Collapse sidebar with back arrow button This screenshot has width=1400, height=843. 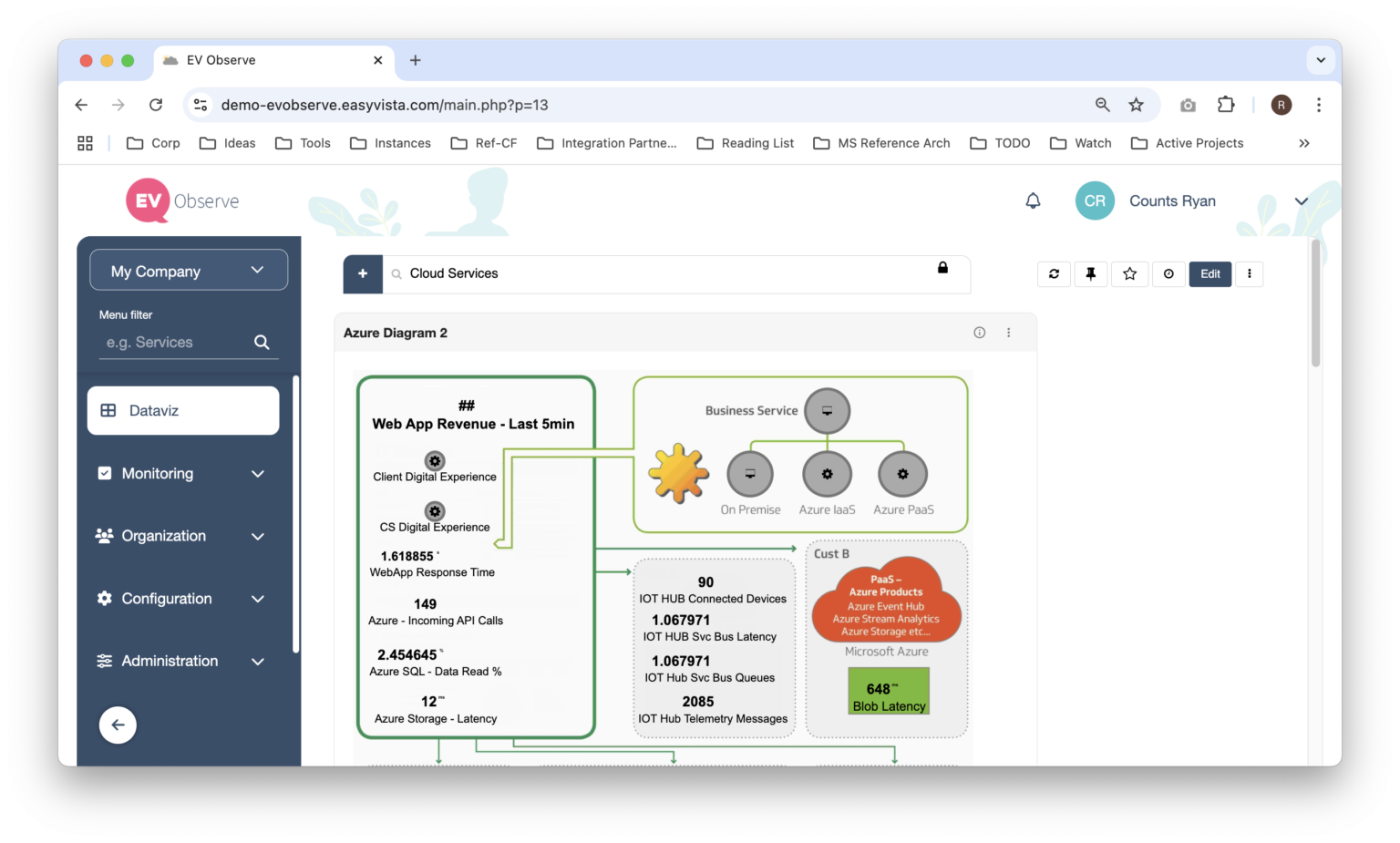pos(118,725)
